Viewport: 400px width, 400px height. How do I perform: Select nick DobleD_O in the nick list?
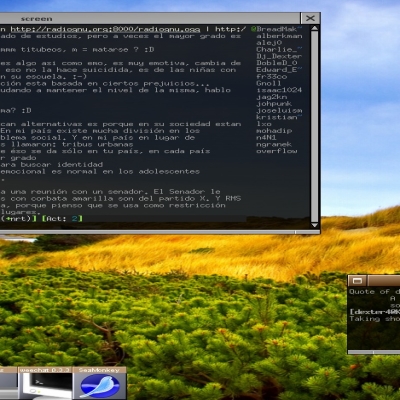point(276,63)
